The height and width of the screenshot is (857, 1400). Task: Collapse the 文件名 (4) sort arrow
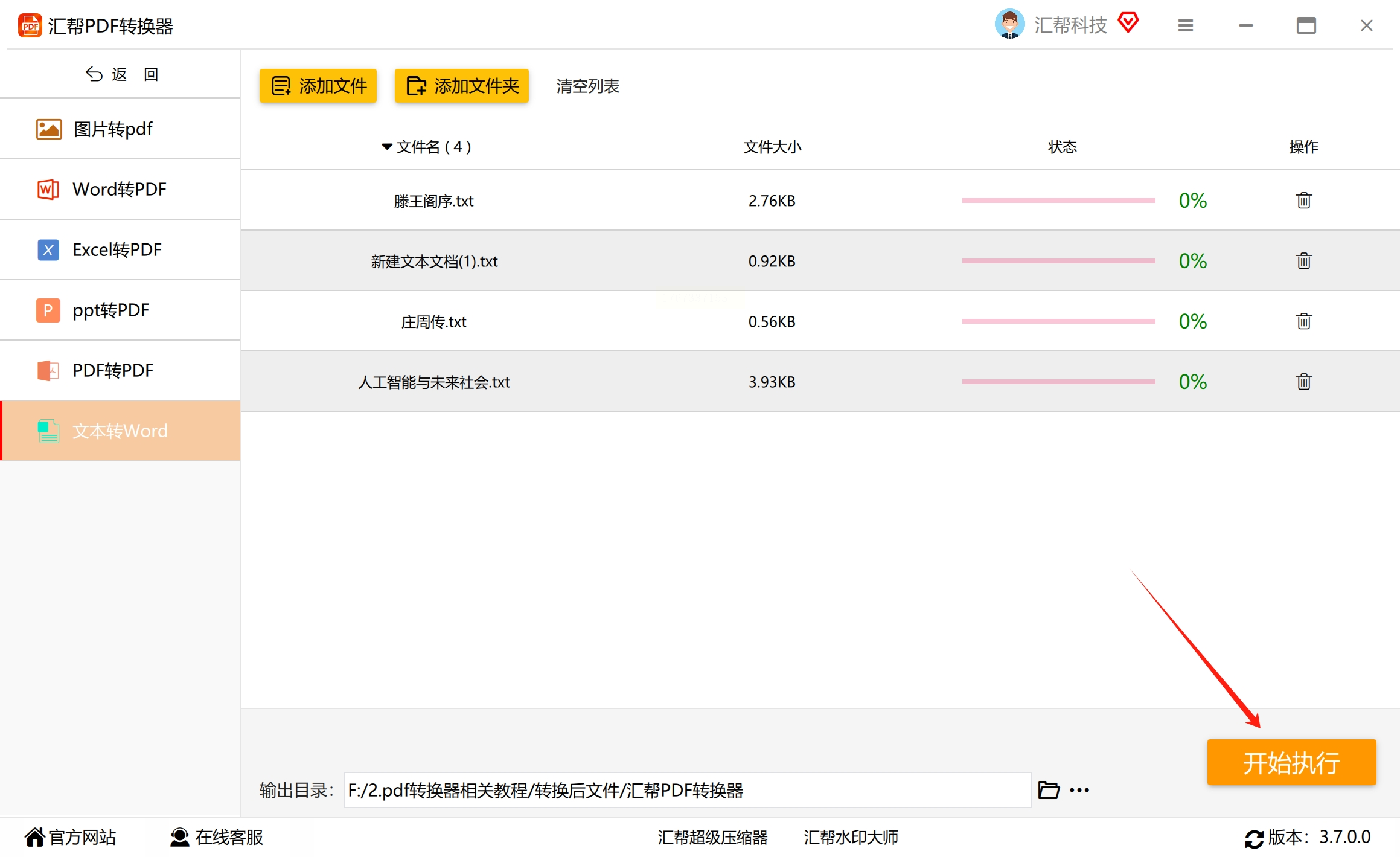click(387, 147)
